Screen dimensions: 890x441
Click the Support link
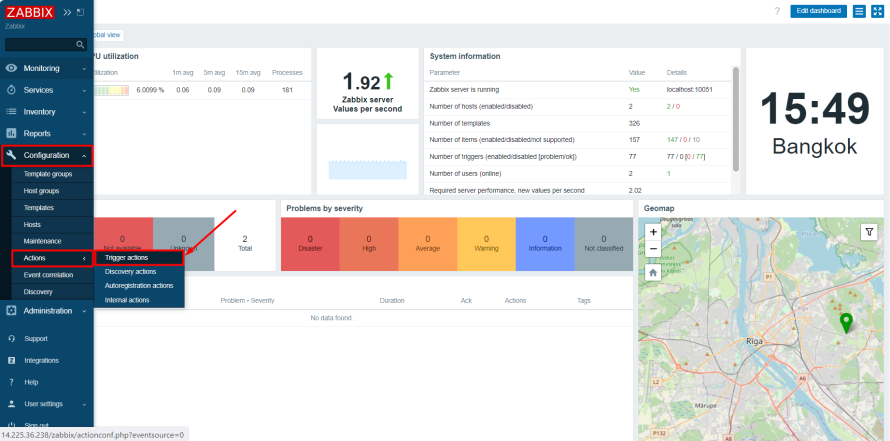[x=36, y=338]
